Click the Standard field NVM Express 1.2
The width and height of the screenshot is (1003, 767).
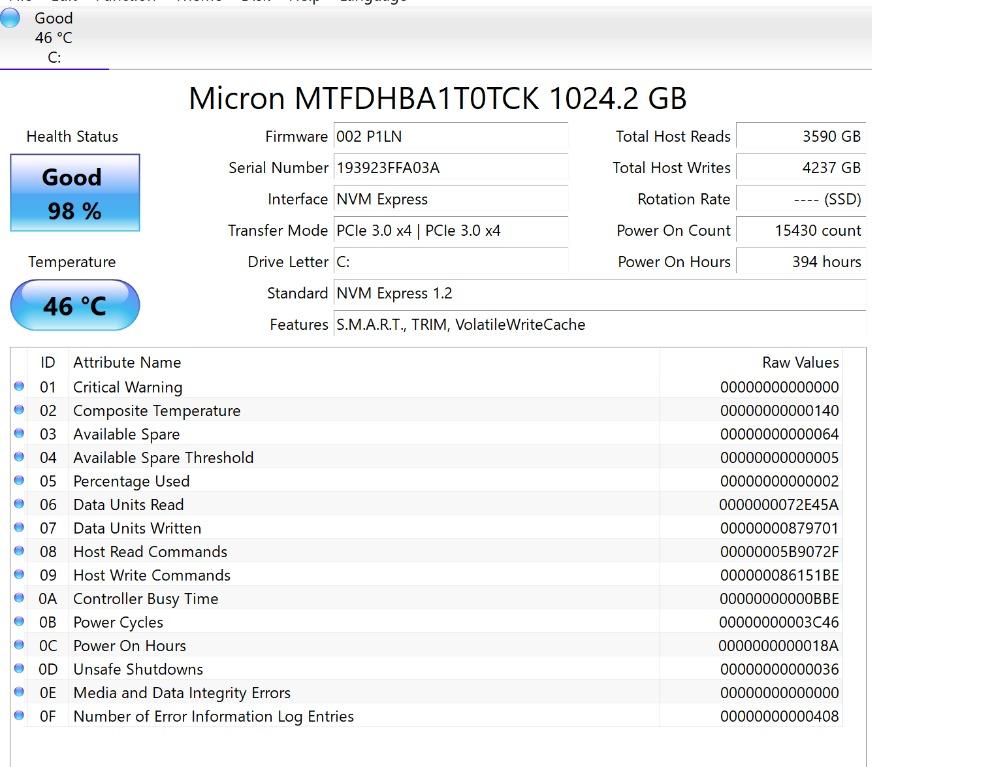[599, 293]
